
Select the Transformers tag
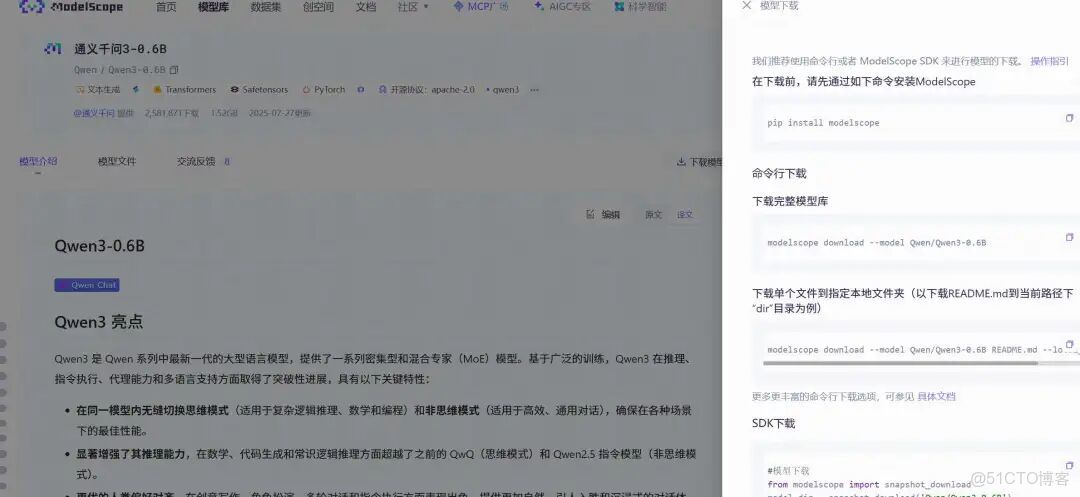185,89
